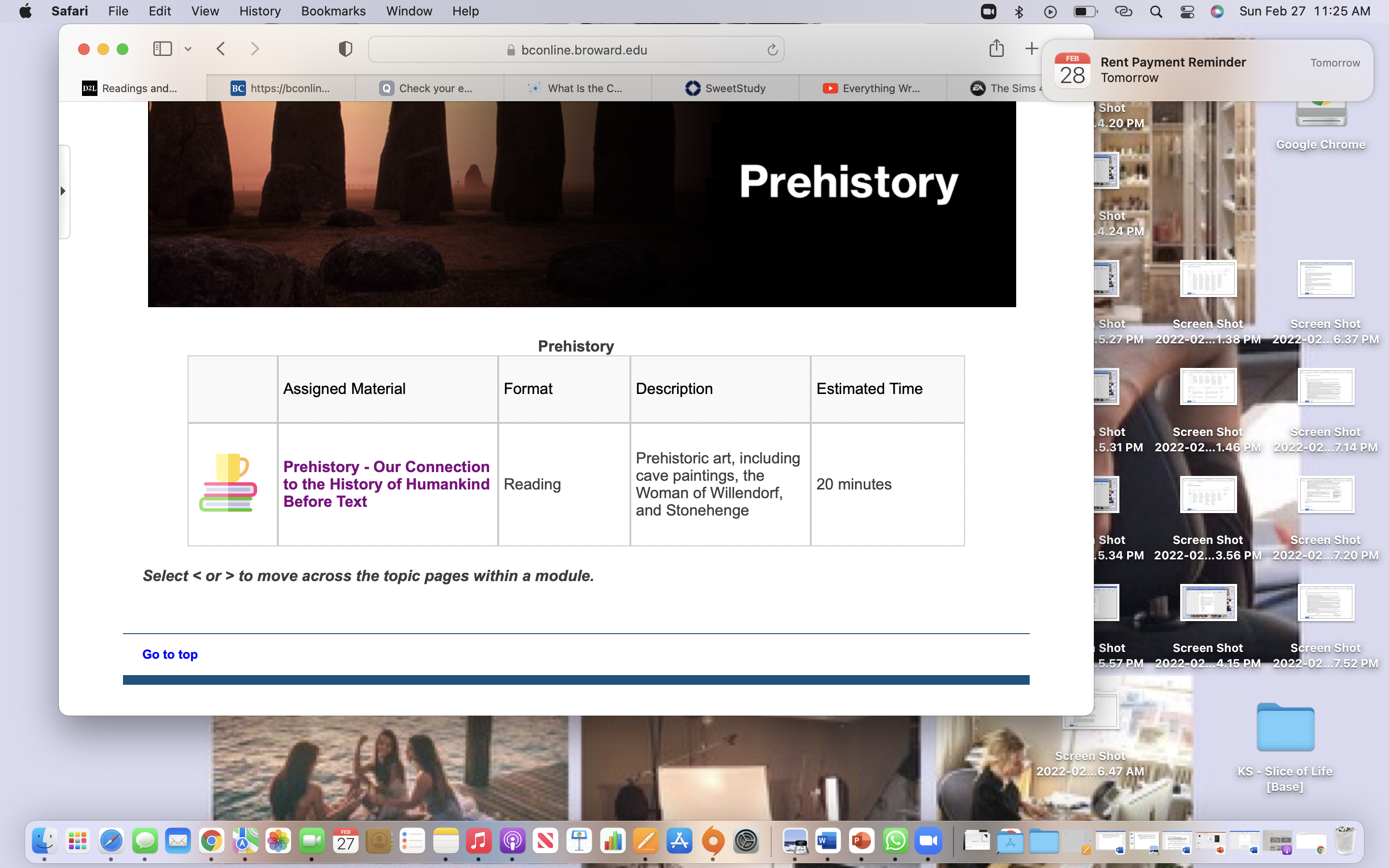Screen dimensions: 1389x868
Task: Open the Control Center toggle icon
Action: 1187,12
